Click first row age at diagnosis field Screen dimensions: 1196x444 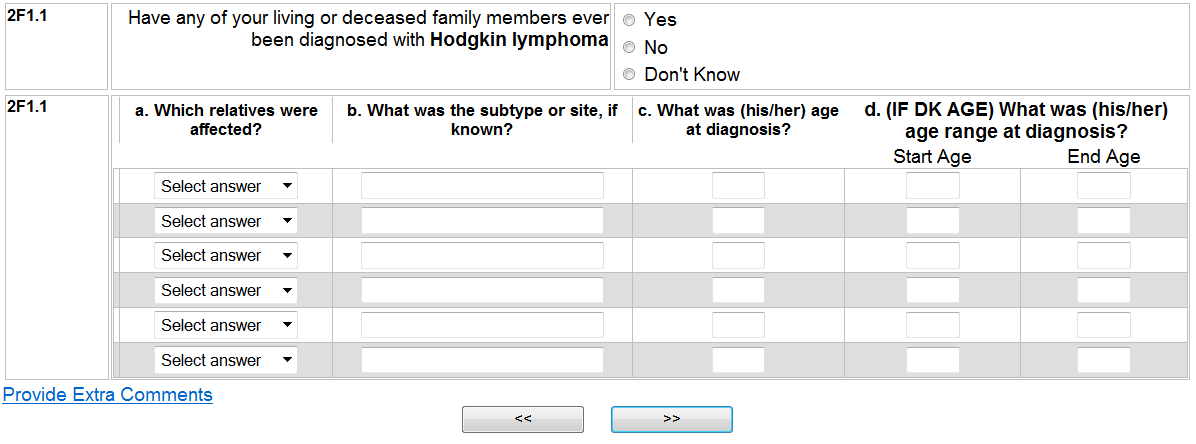[738, 186]
